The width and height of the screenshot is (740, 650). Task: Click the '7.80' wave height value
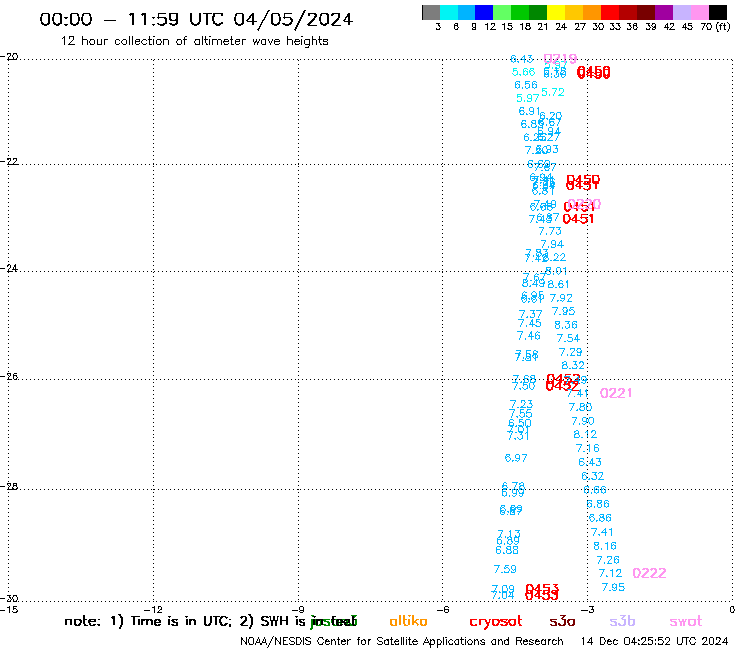(x=580, y=407)
